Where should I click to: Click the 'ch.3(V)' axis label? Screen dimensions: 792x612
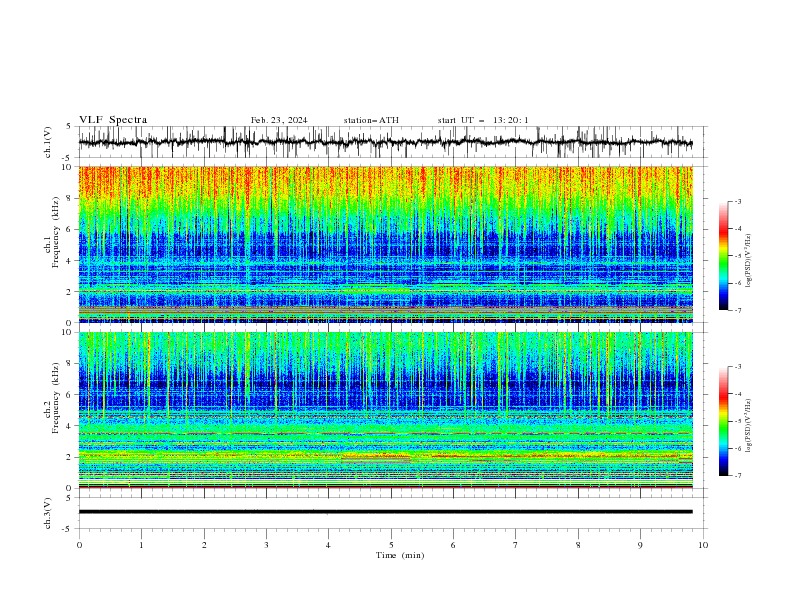click(48, 513)
